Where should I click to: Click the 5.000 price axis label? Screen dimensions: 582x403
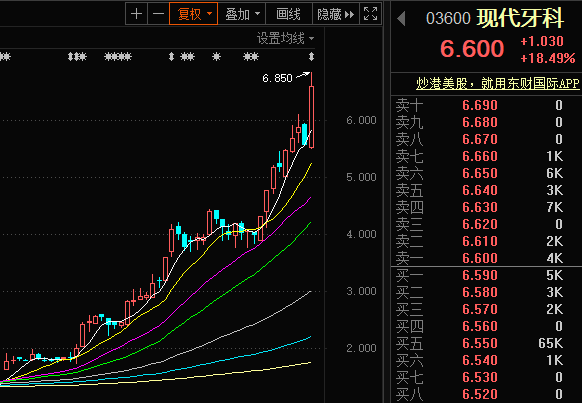(361, 177)
